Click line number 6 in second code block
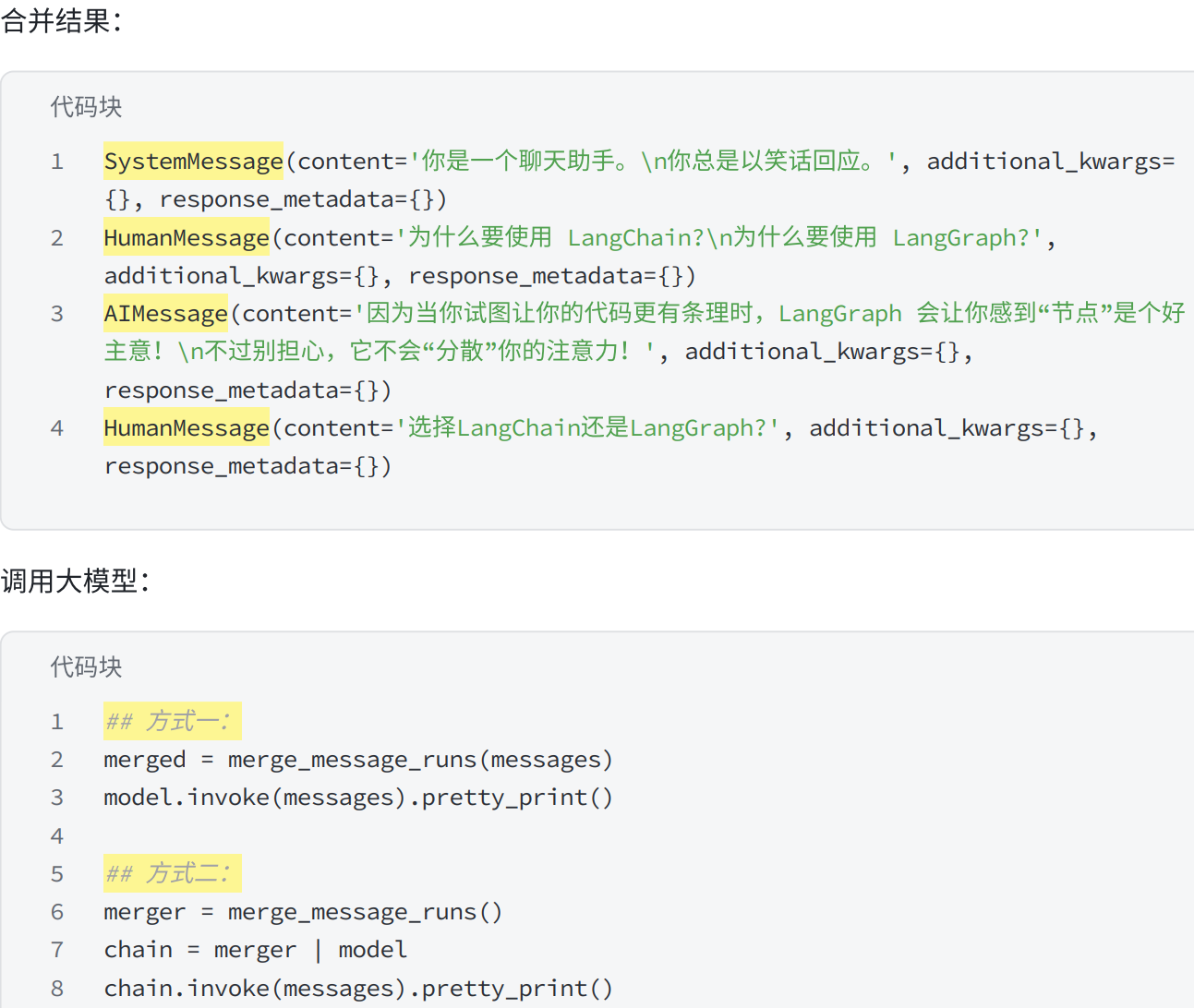The width and height of the screenshot is (1194, 1008). tap(57, 912)
